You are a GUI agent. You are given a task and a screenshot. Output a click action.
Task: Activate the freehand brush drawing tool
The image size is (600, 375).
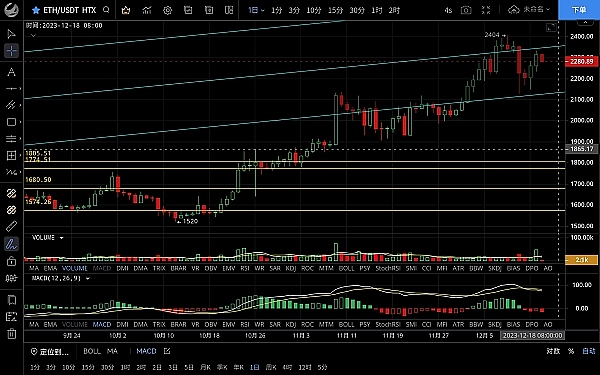coord(11,244)
